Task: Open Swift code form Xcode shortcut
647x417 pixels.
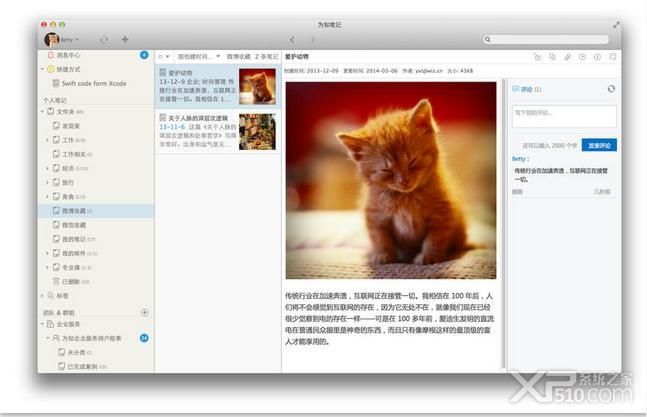Action: click(x=94, y=83)
